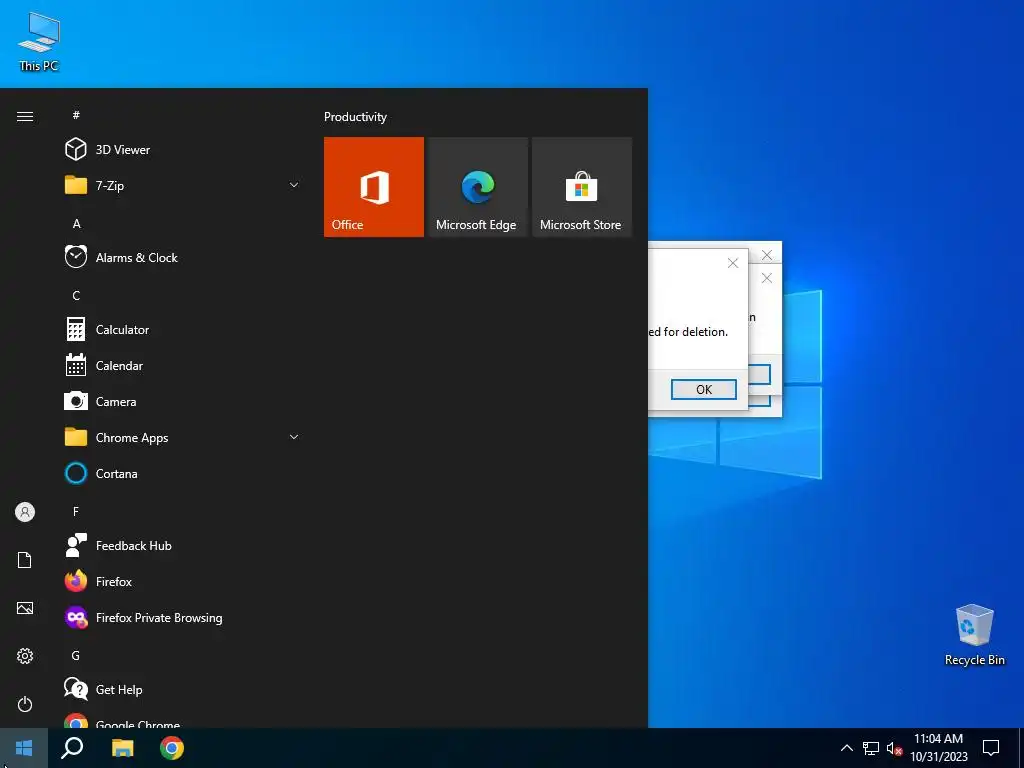Select the Recycle Bin desktop icon
Screen dimensions: 1024x768
974,635
